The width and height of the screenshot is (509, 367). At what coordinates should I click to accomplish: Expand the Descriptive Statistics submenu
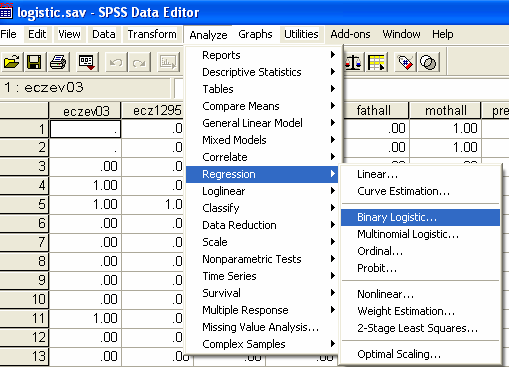point(262,72)
